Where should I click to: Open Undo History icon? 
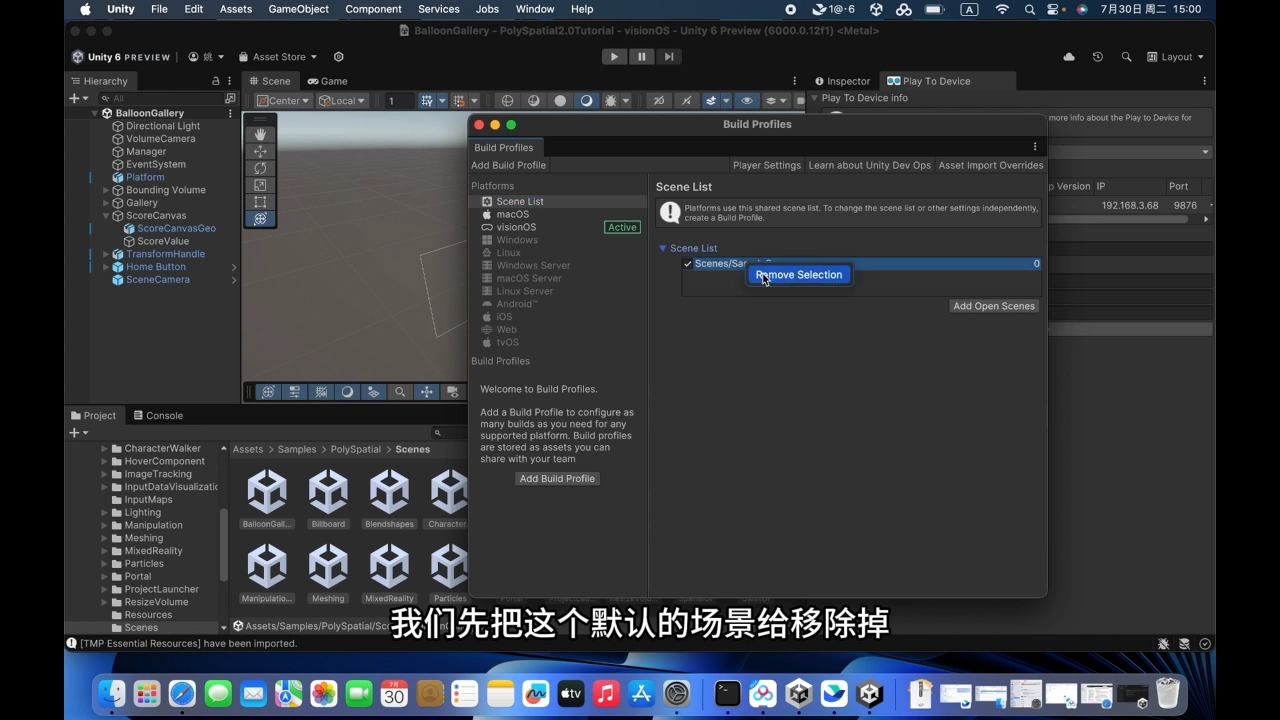click(x=1098, y=57)
